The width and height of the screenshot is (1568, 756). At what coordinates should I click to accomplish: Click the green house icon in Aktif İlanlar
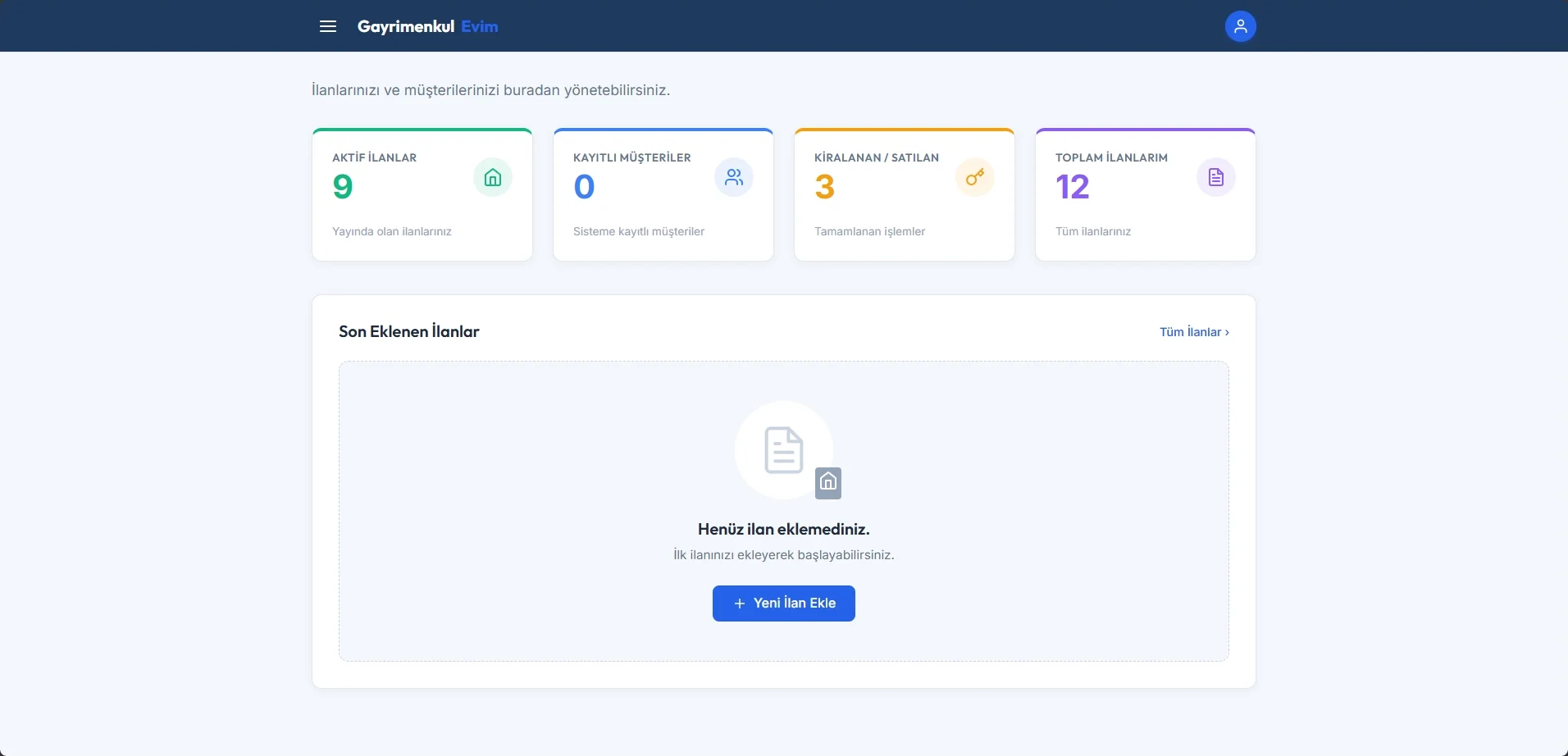493,177
